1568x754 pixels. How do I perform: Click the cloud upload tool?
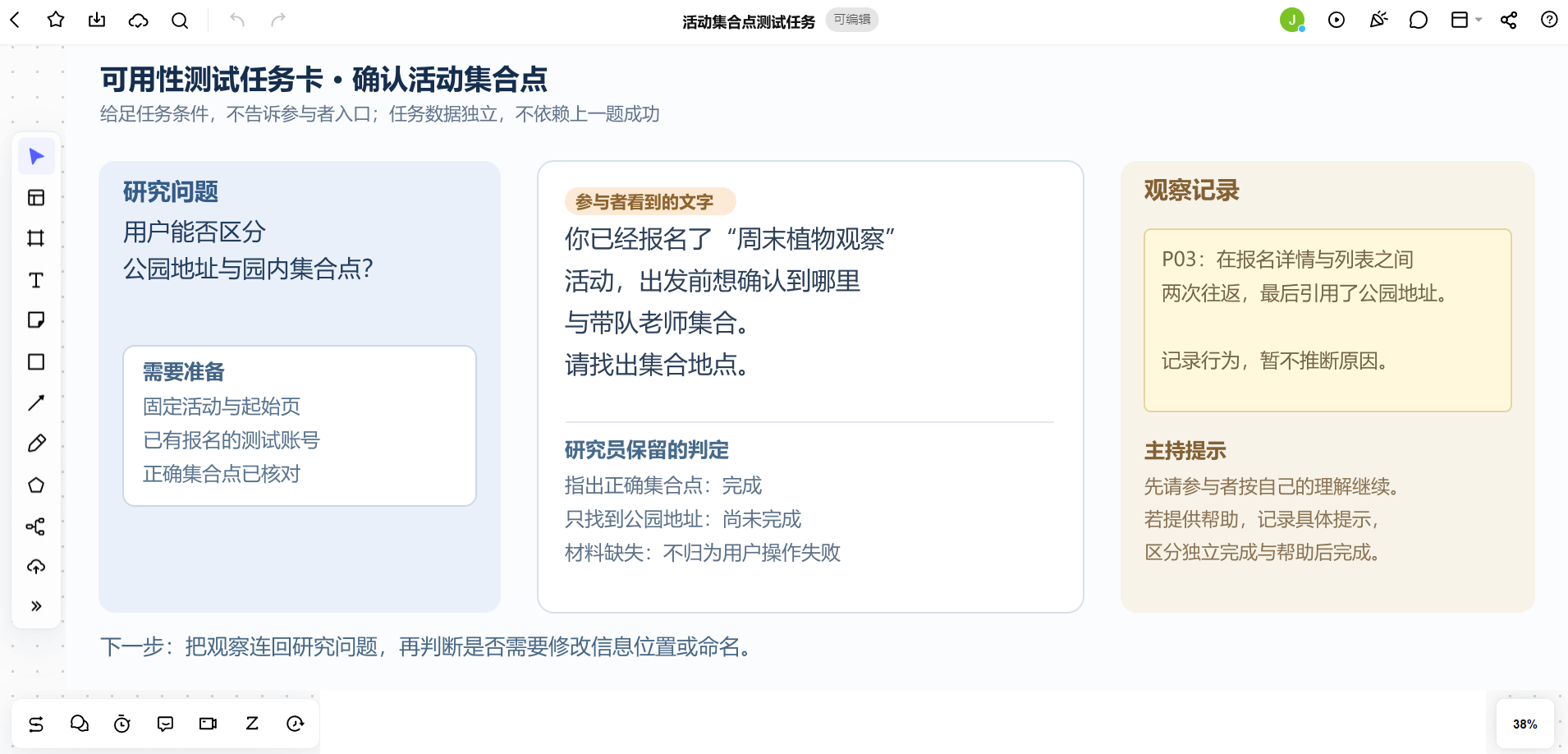tap(36, 566)
